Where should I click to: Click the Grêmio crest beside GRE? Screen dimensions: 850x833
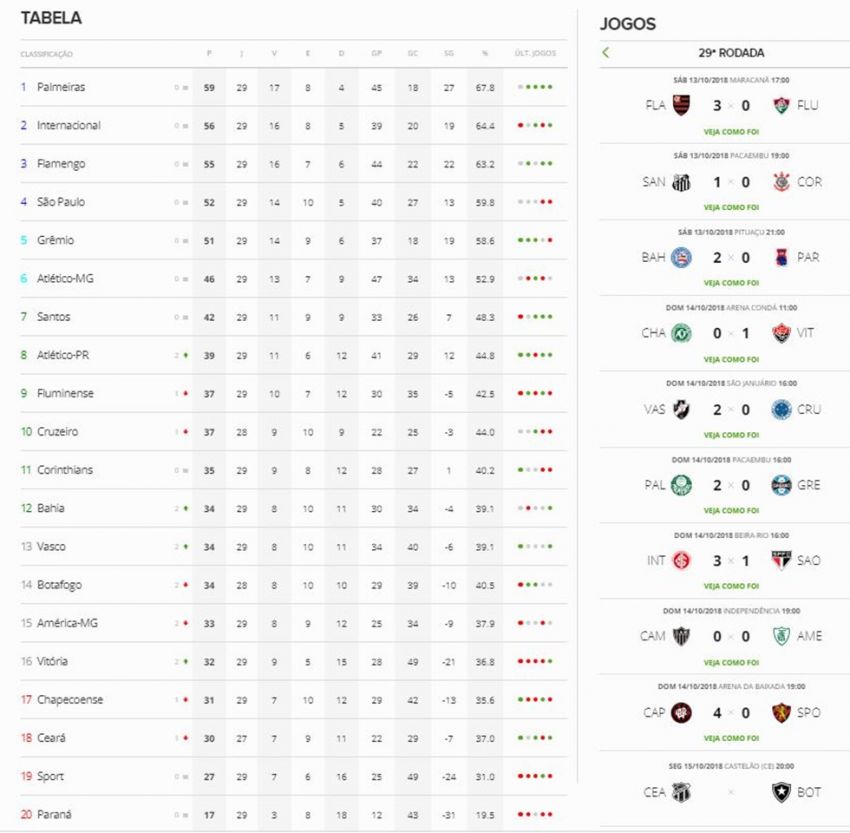coord(781,485)
